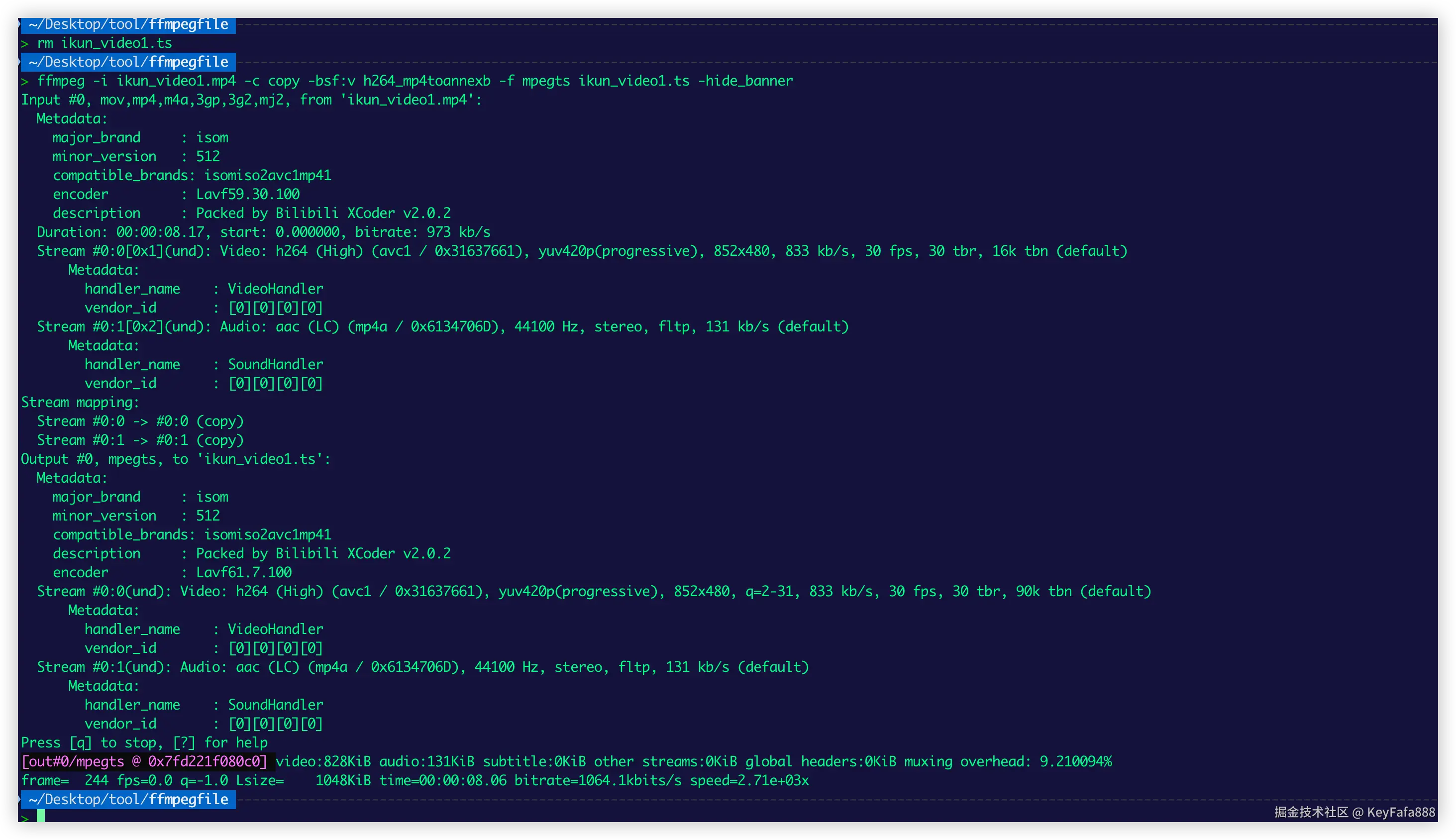Click the encoder Lavf59.30.100 value
1456x840 pixels.
coord(247,195)
